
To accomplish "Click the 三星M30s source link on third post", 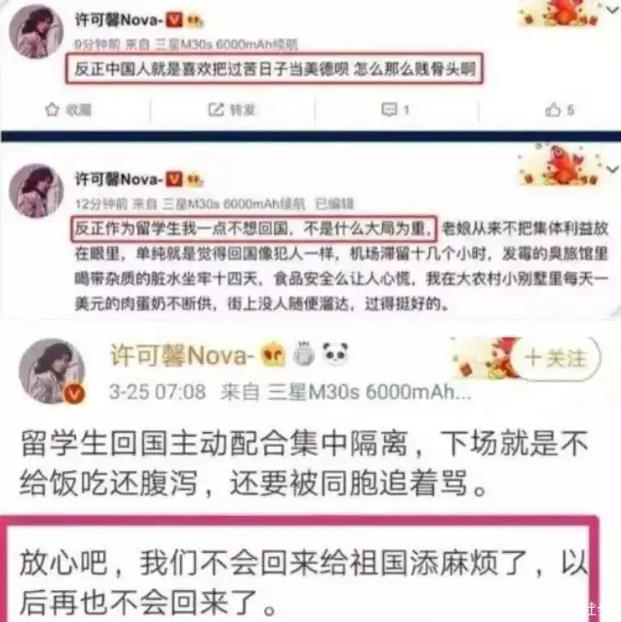I will (369, 392).
